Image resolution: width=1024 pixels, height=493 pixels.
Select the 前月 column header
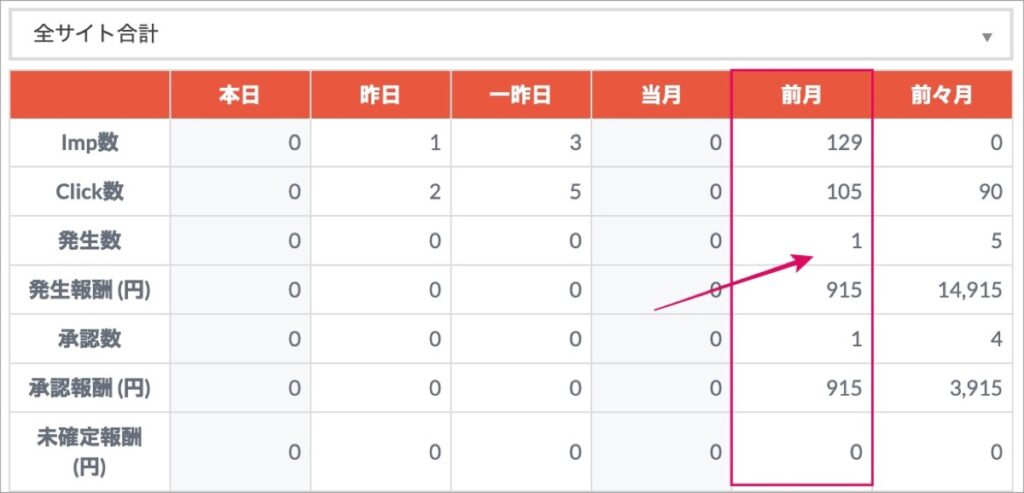(801, 95)
